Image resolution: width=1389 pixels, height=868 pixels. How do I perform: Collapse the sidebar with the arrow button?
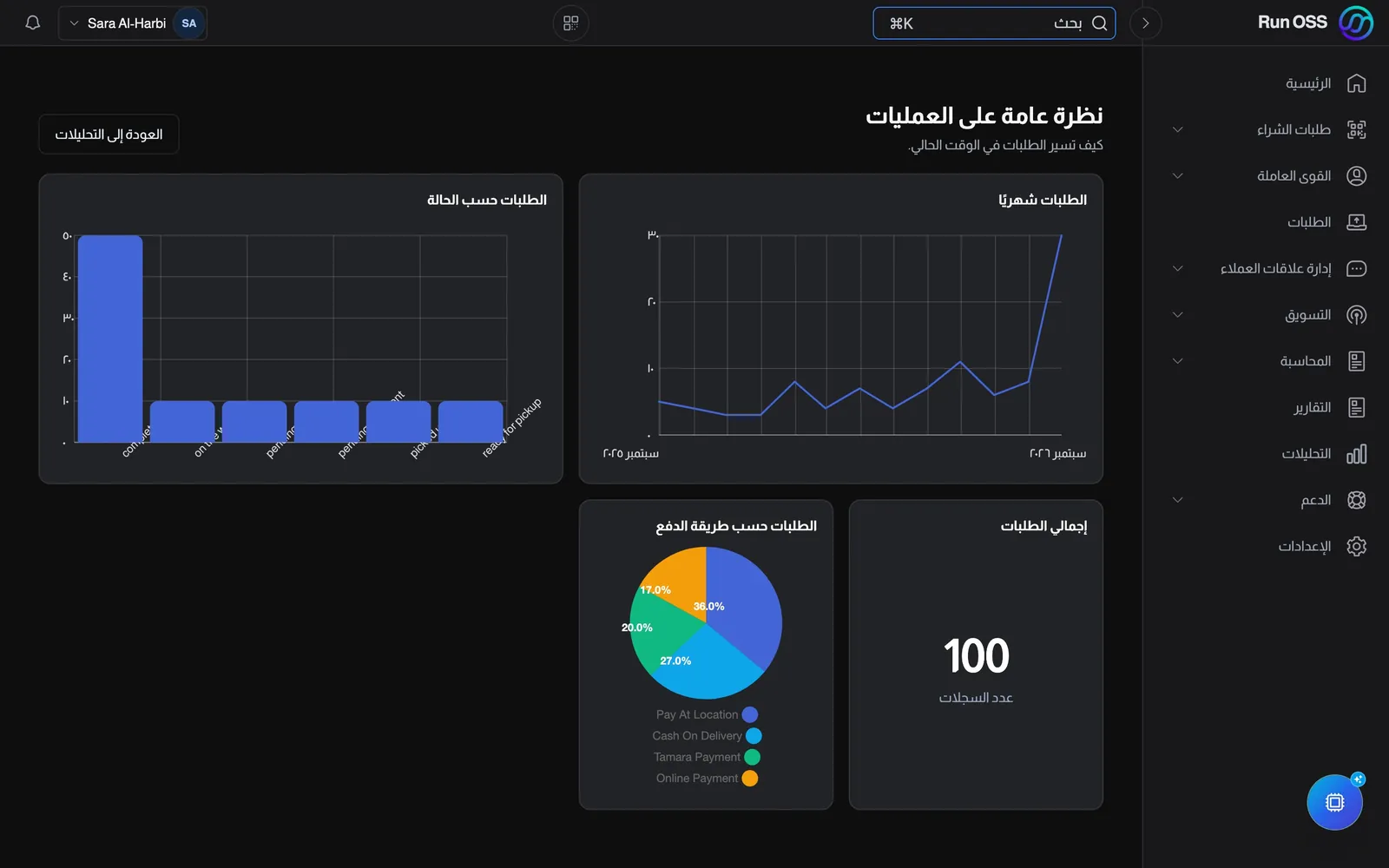[x=1146, y=23]
